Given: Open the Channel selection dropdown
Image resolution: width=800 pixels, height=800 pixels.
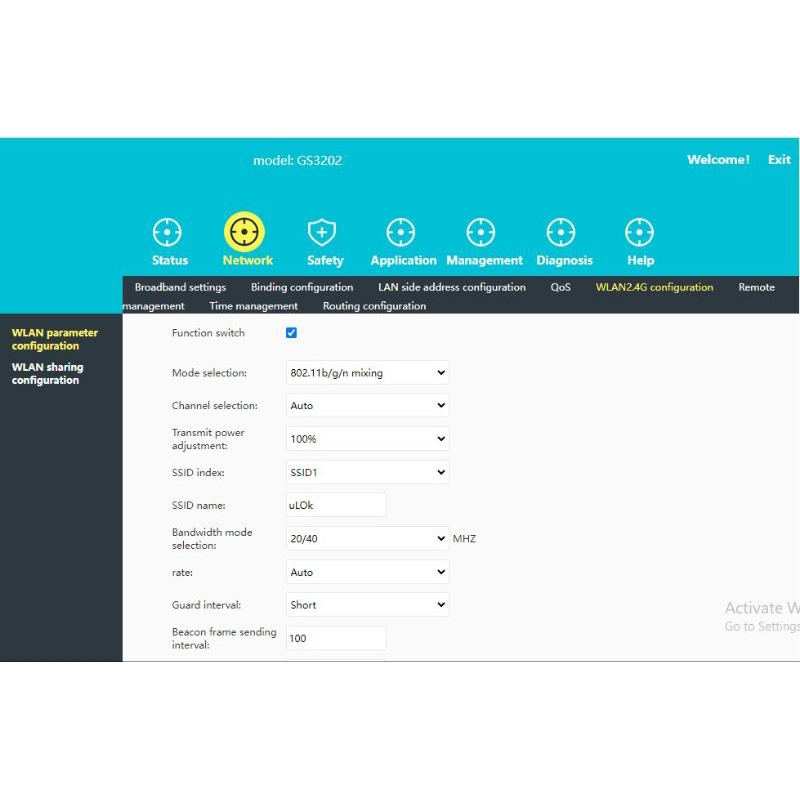Looking at the screenshot, I should (367, 405).
